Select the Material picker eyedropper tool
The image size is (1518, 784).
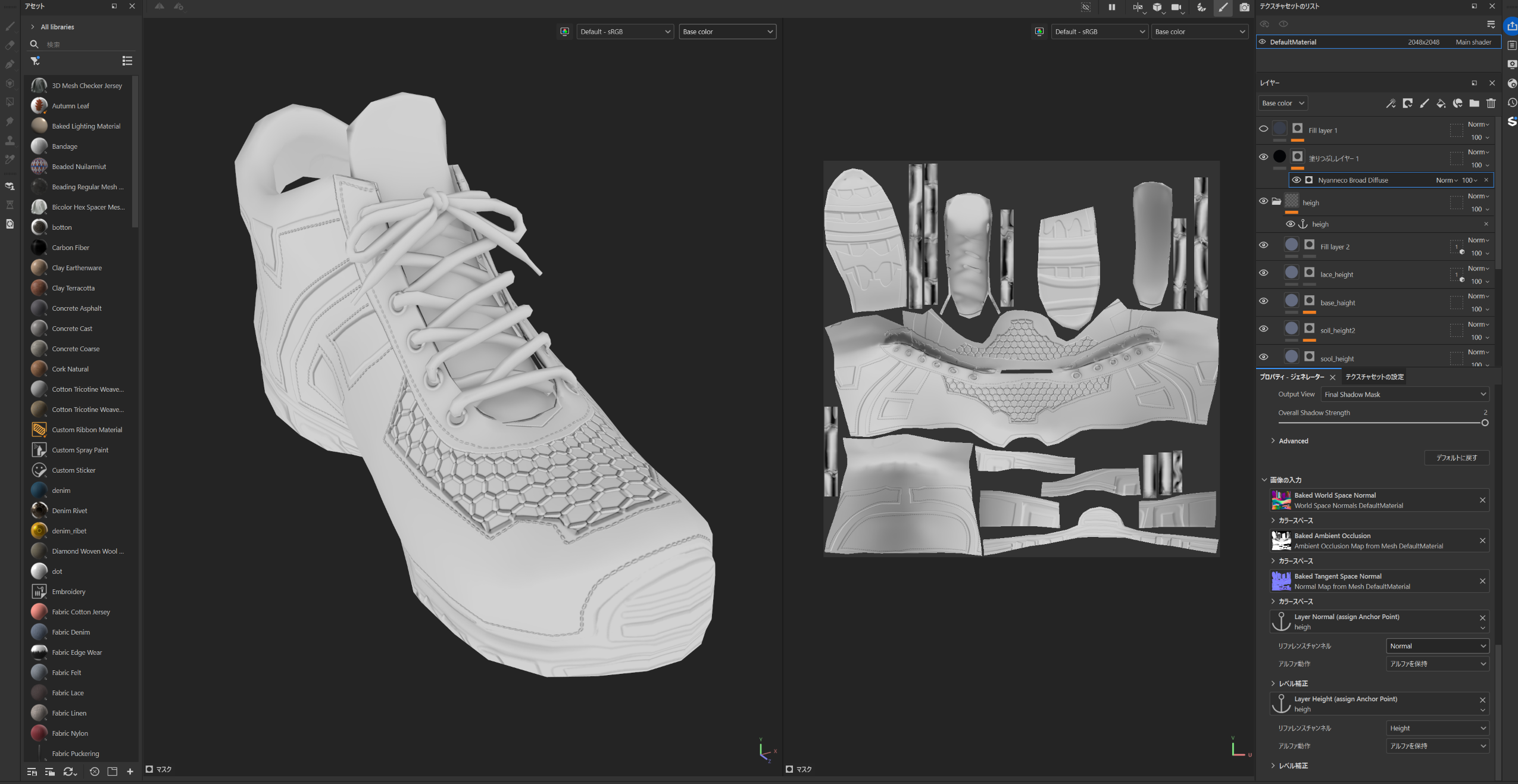pyautogui.click(x=10, y=160)
